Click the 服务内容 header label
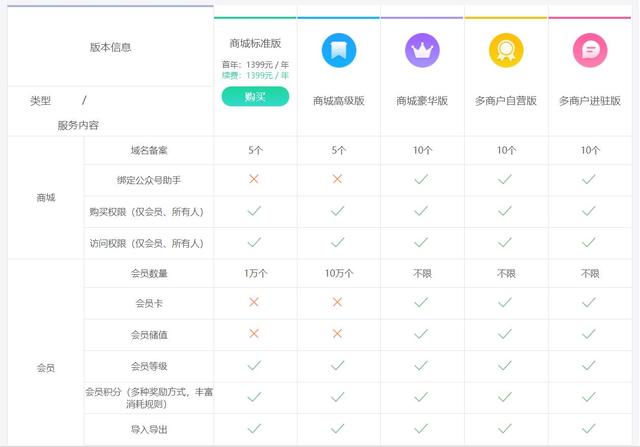Viewport: 640px width, 447px height. [78, 125]
